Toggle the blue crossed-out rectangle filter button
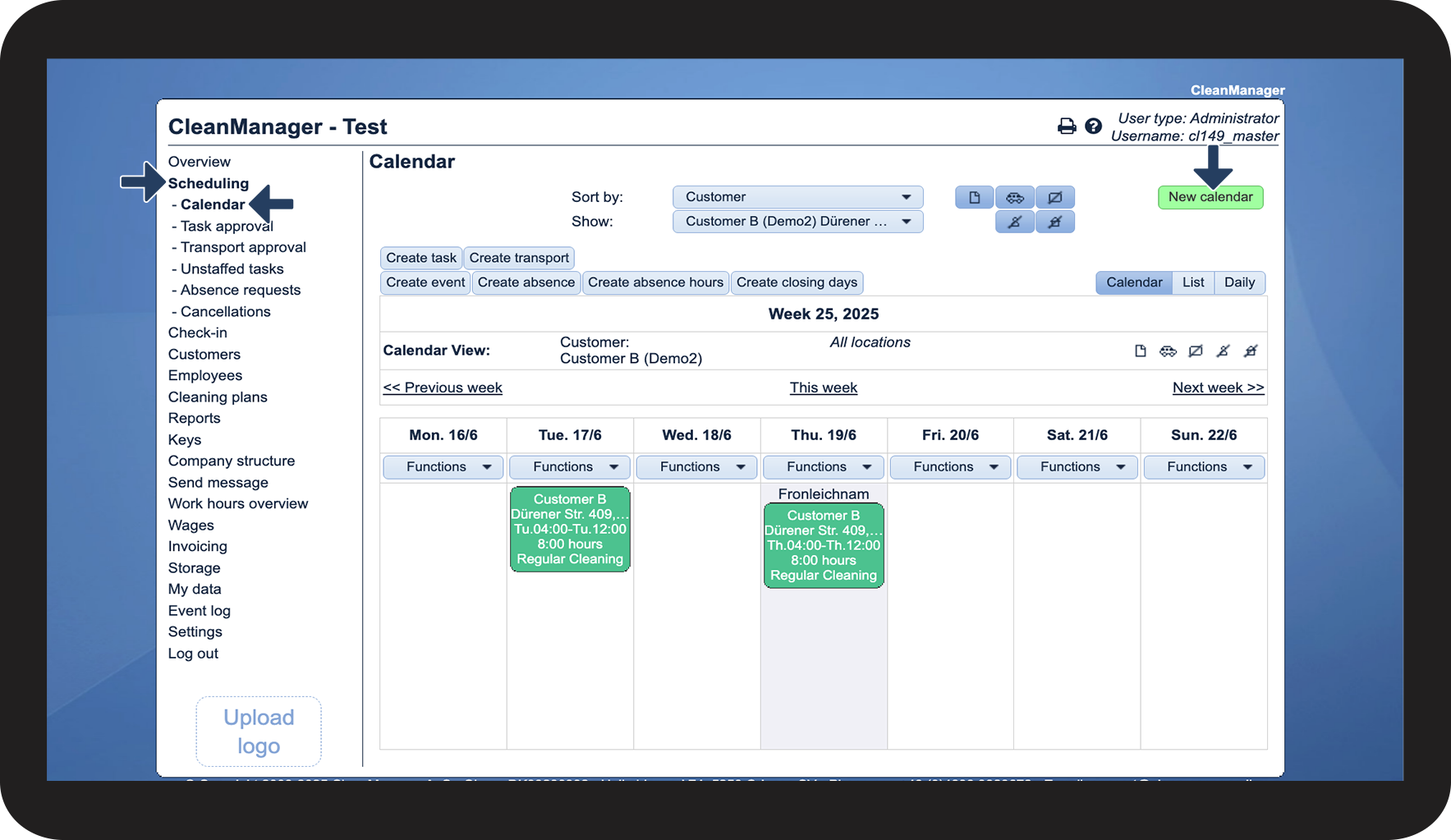Screen dimensions: 1451x840 point(1055,197)
